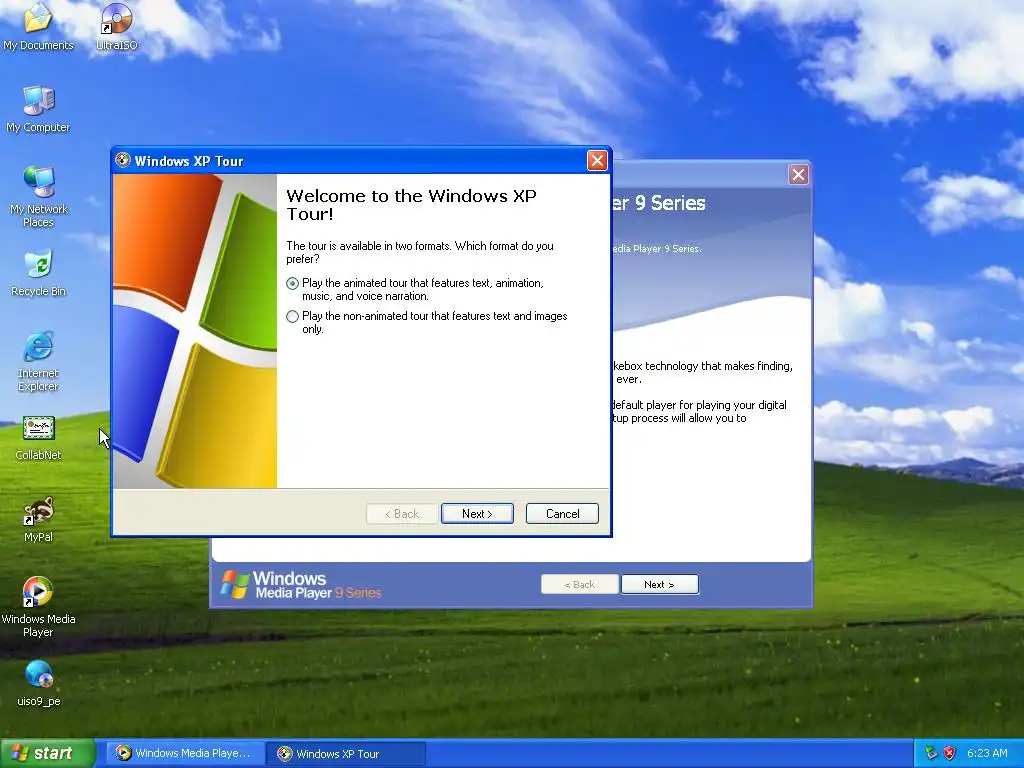Choose the animated tour radio option
This screenshot has height=768, width=1024.
pyautogui.click(x=293, y=283)
